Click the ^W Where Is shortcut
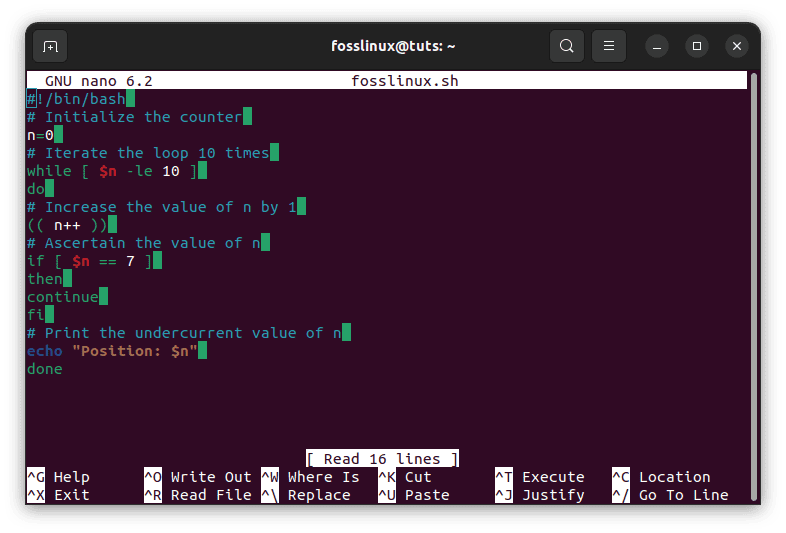 pos(310,477)
